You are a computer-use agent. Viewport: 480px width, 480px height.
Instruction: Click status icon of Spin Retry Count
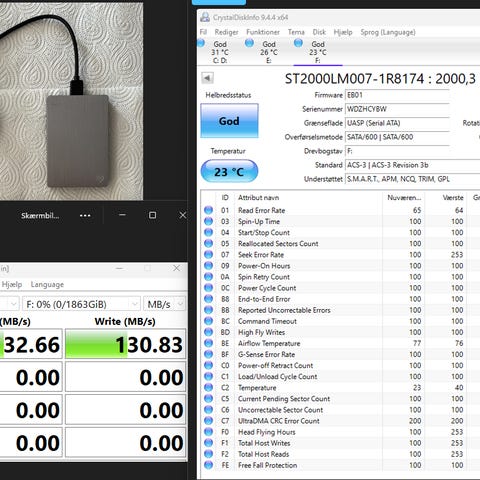[209, 276]
